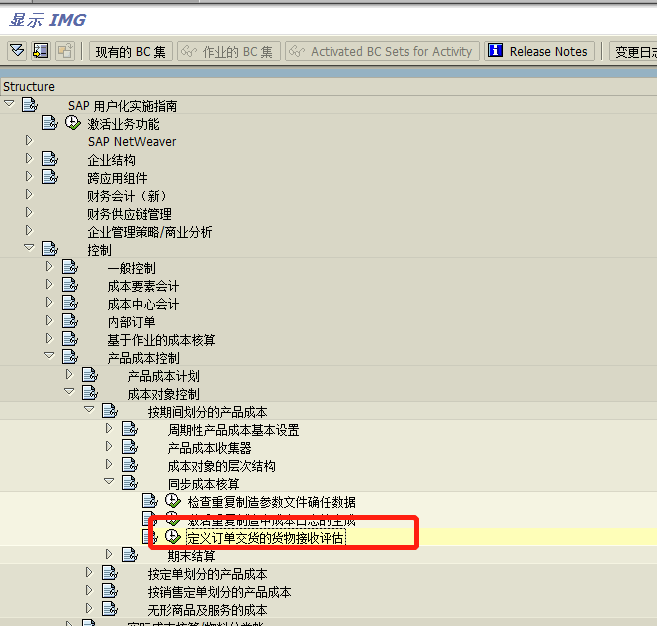Expand the 财务会计（新）node
The height and width of the screenshot is (626, 657).
[29, 194]
